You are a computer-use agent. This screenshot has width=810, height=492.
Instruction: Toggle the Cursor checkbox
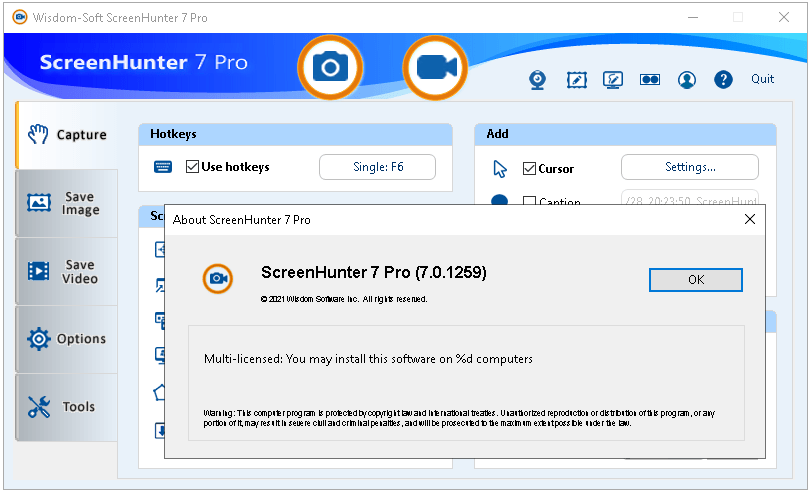tap(529, 168)
